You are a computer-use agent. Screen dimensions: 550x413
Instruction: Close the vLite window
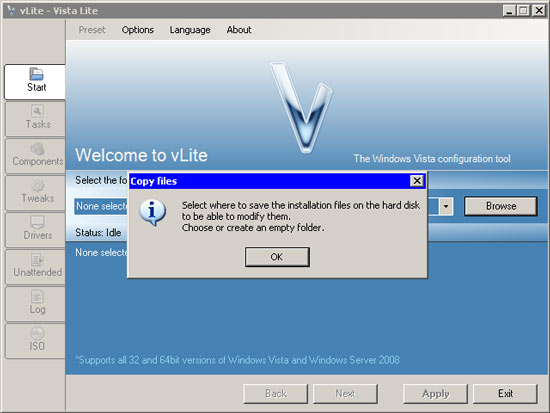[539, 11]
